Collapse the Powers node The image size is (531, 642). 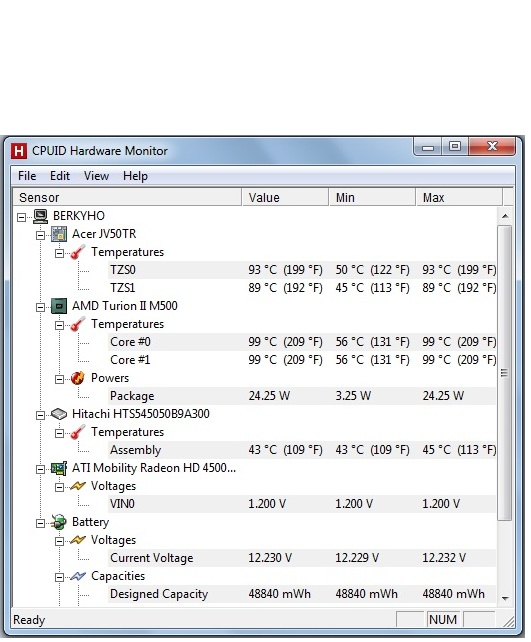click(59, 379)
